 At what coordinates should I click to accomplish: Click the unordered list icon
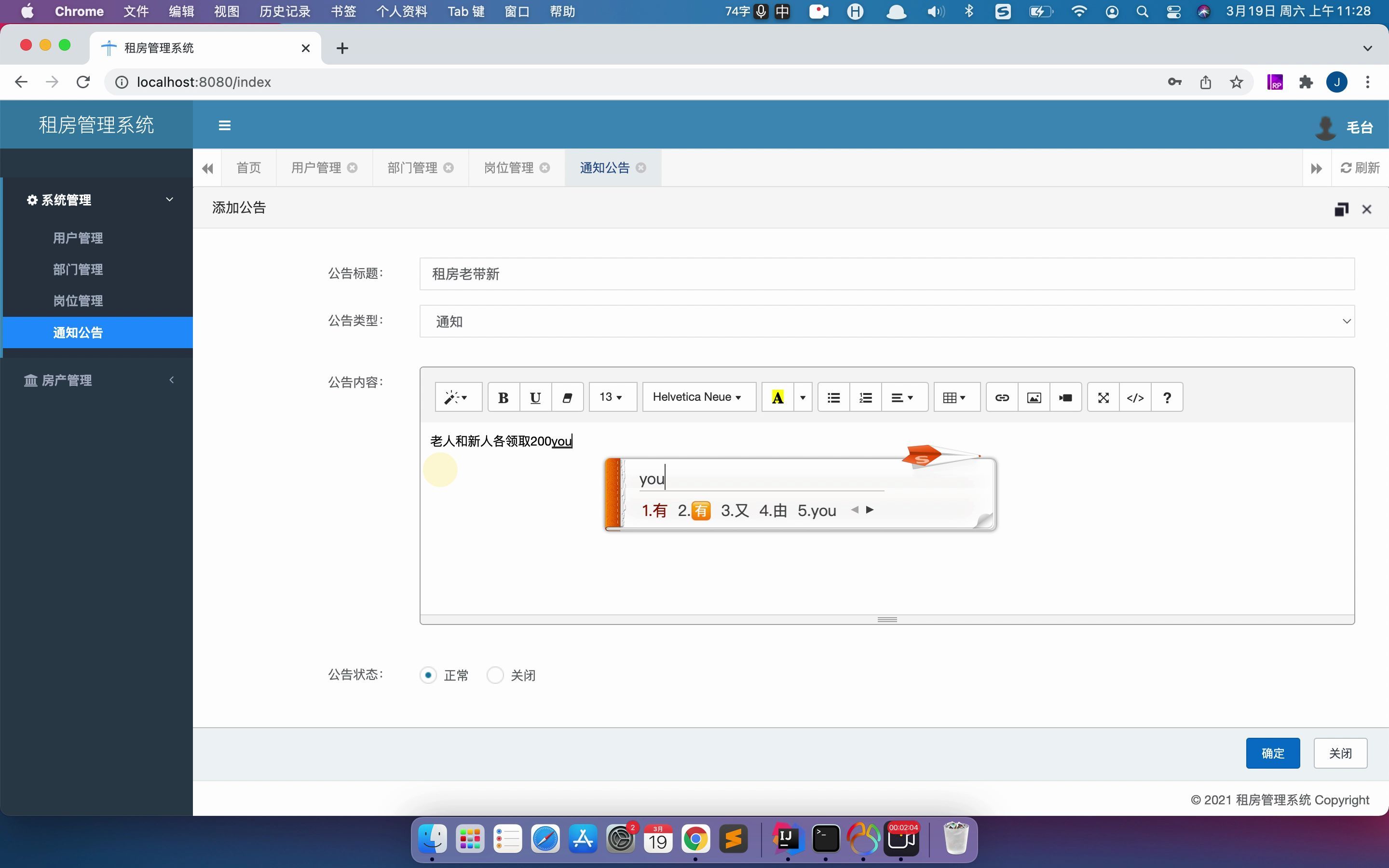(834, 397)
